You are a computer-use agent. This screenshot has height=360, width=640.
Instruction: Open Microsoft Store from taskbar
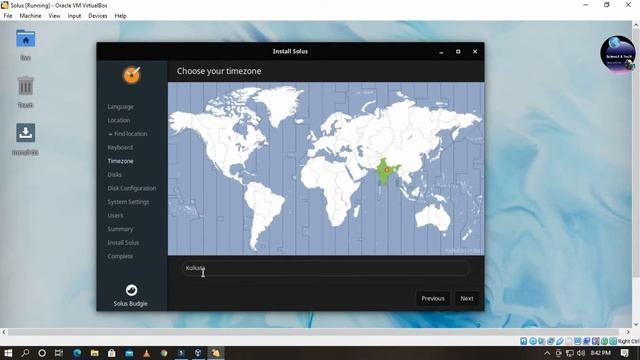pos(111,353)
